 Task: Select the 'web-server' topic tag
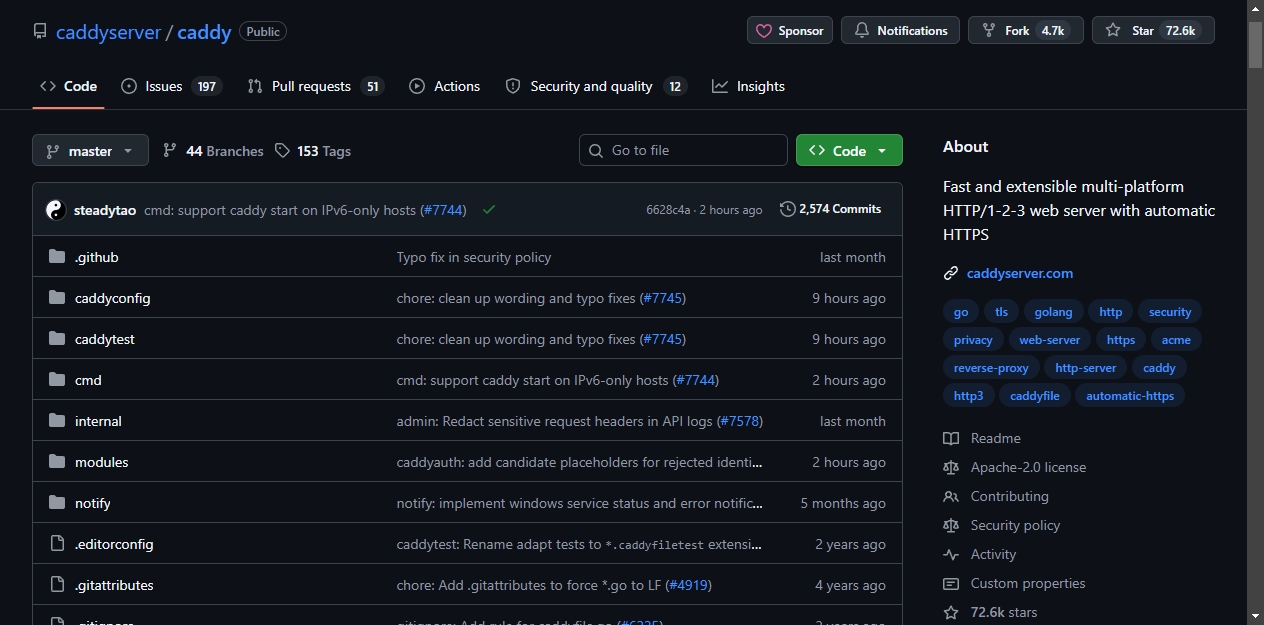(x=1050, y=340)
